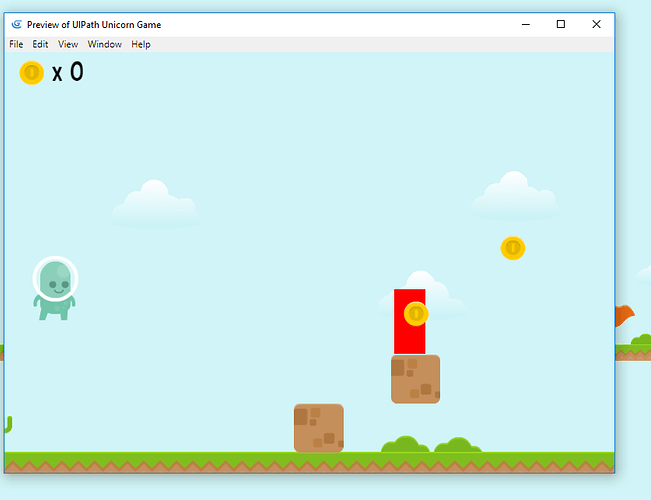Open the Window menu
651x500 pixels.
(105, 44)
